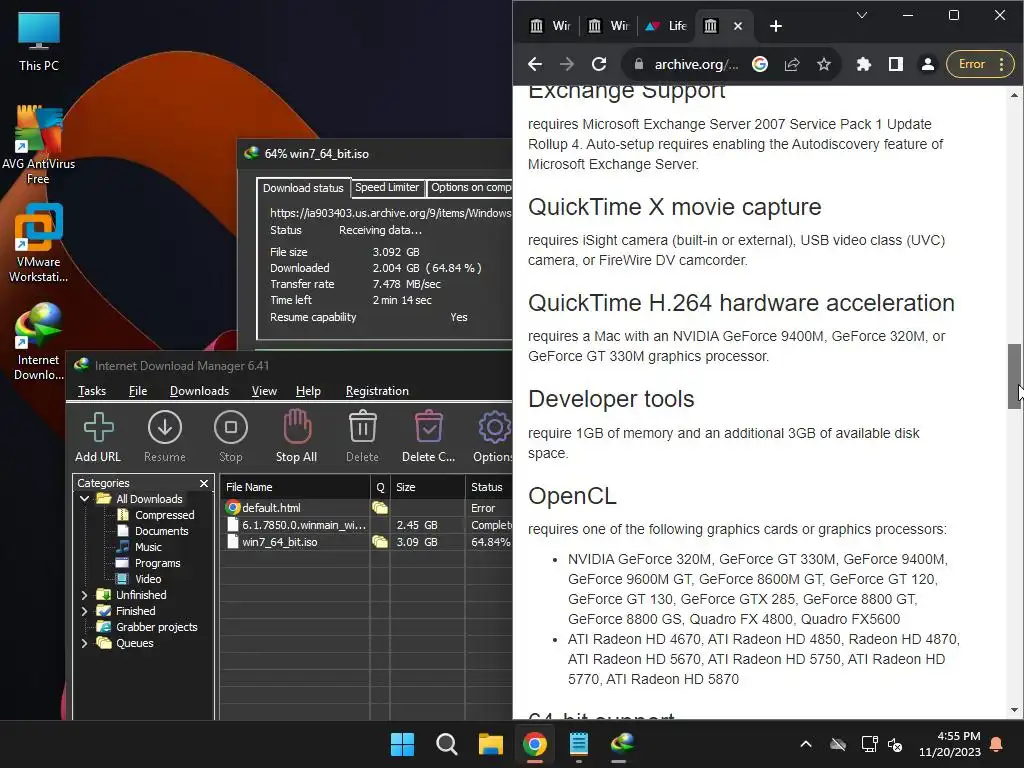This screenshot has width=1024, height=768.
Task: Switch to first Chrome tab
Action: [x=550, y=26]
